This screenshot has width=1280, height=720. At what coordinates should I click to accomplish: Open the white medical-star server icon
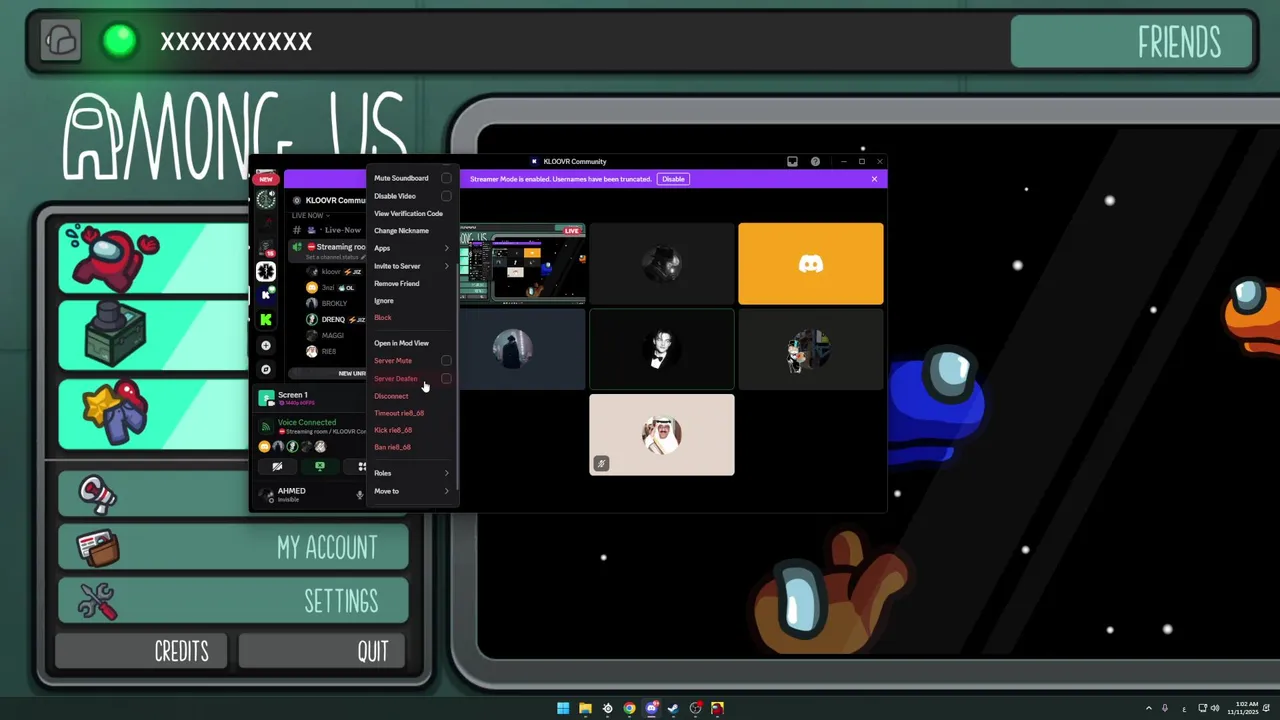[266, 271]
